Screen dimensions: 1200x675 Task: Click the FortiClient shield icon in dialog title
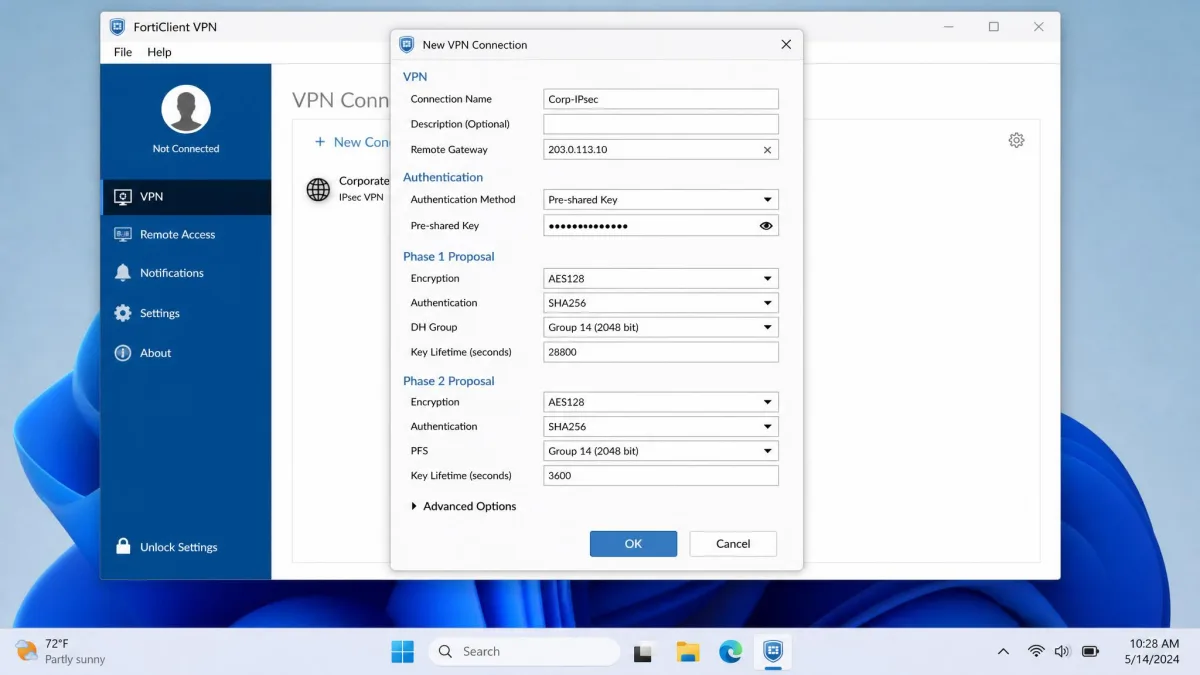[407, 45]
